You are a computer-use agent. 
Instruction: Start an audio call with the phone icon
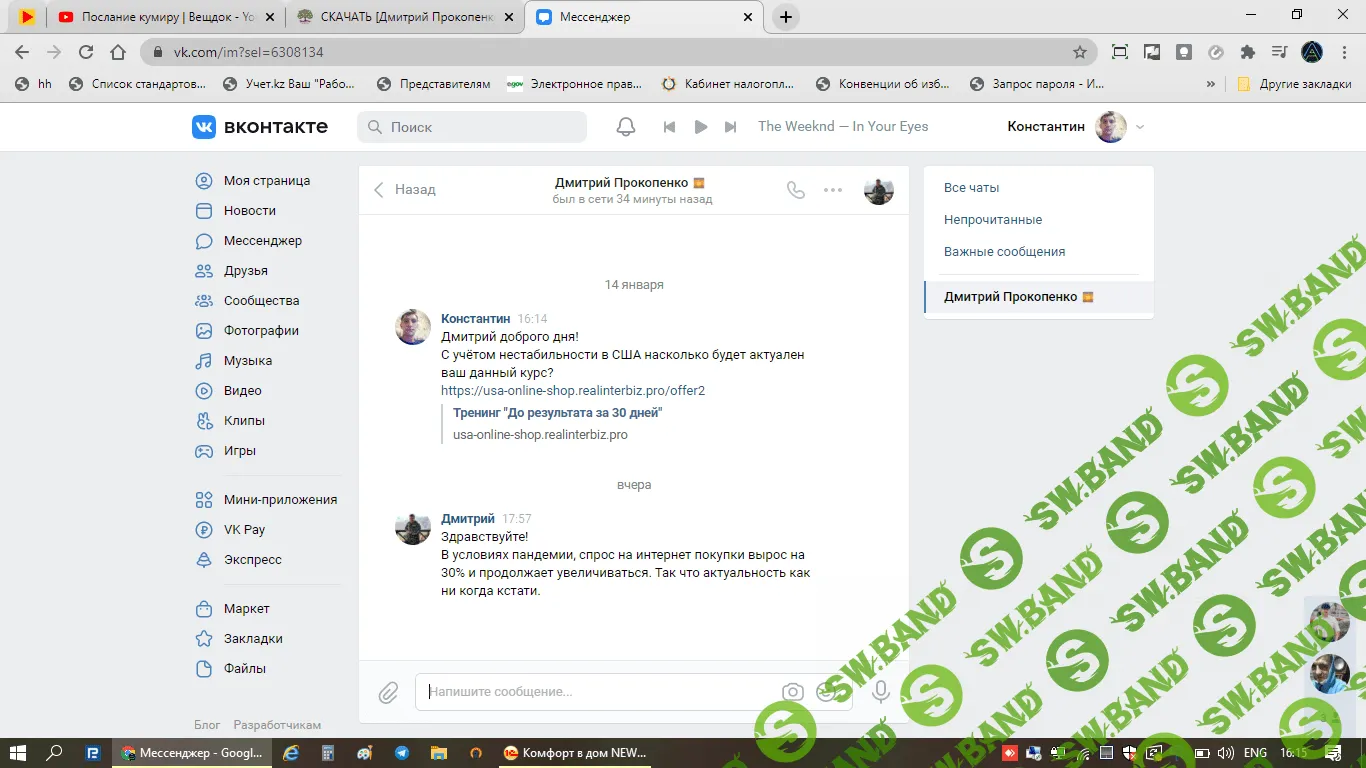[796, 190]
